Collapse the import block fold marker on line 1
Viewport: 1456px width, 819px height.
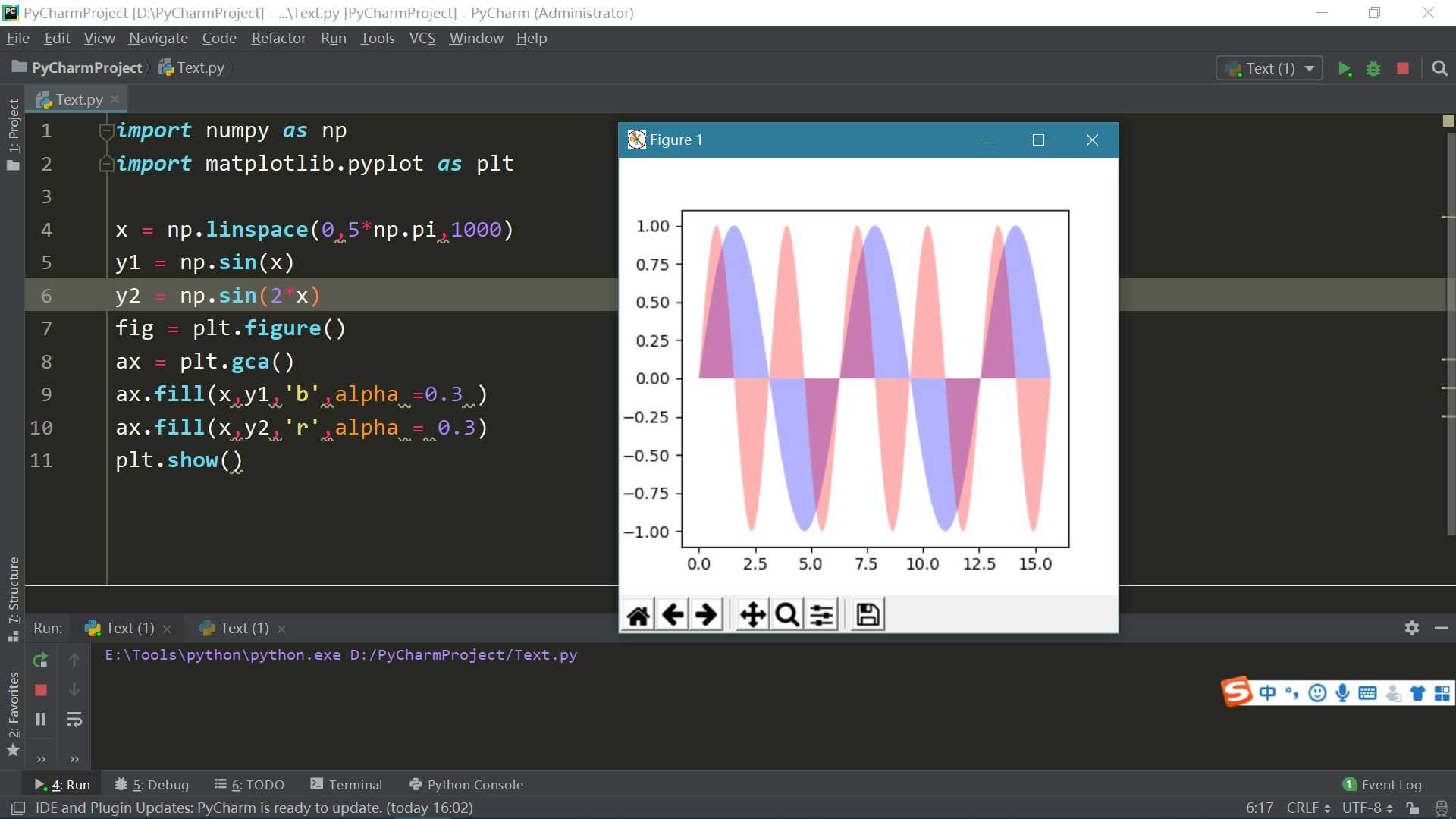(106, 131)
